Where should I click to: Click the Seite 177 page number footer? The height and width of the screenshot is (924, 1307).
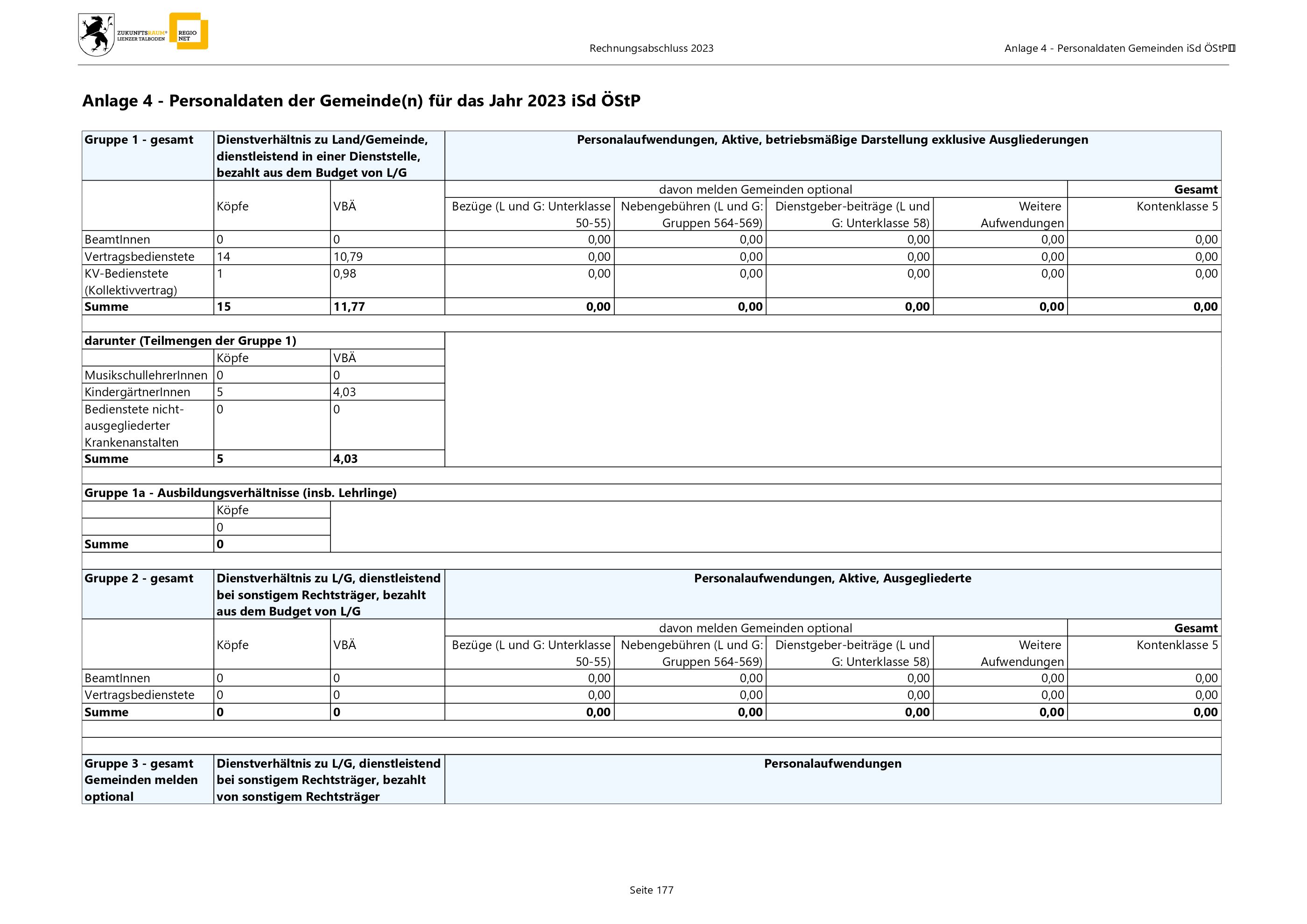[651, 890]
